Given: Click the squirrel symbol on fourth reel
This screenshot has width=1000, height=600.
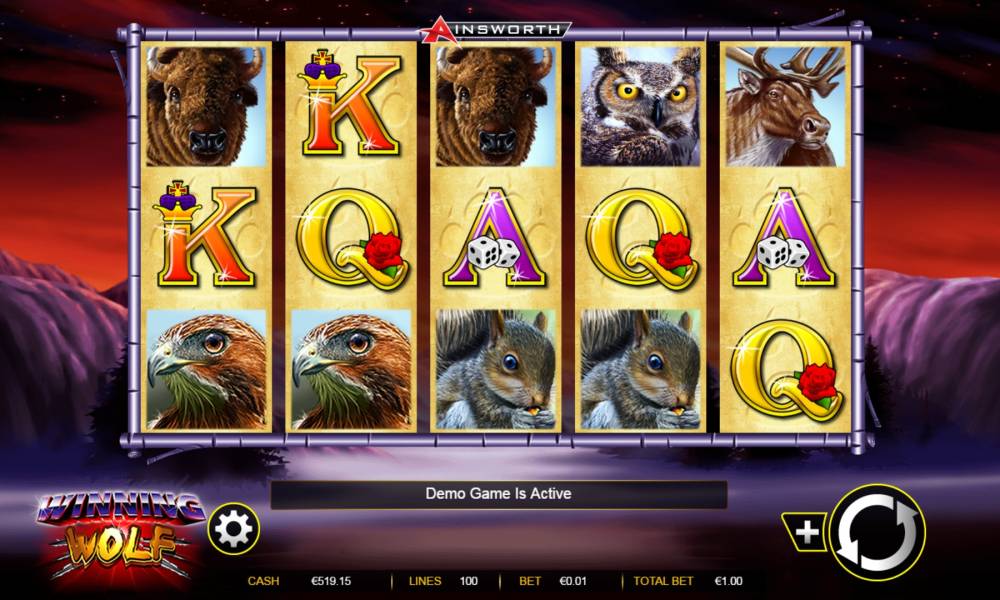Looking at the screenshot, I should click(x=640, y=370).
